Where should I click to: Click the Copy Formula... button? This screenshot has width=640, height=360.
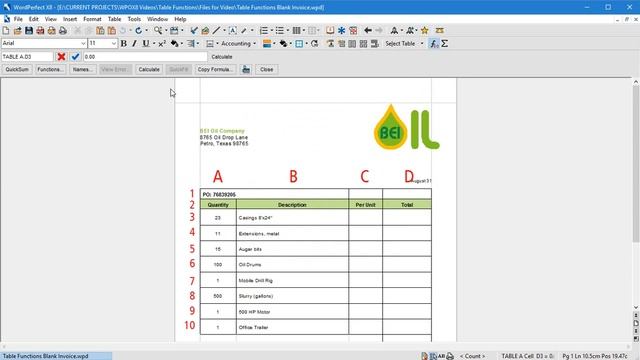[215, 69]
